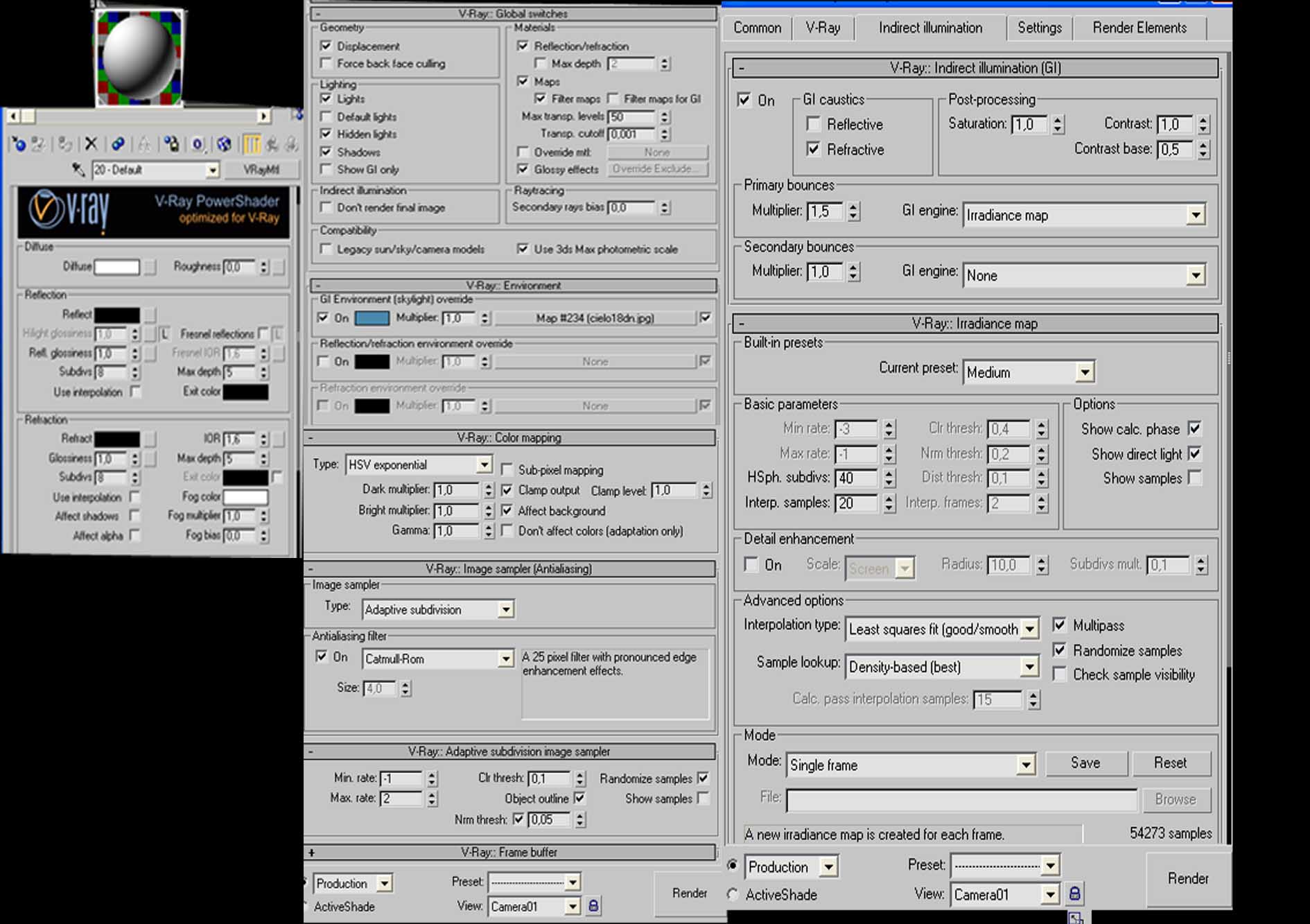
Task: Enable Check sample visibility
Action: [x=1059, y=674]
